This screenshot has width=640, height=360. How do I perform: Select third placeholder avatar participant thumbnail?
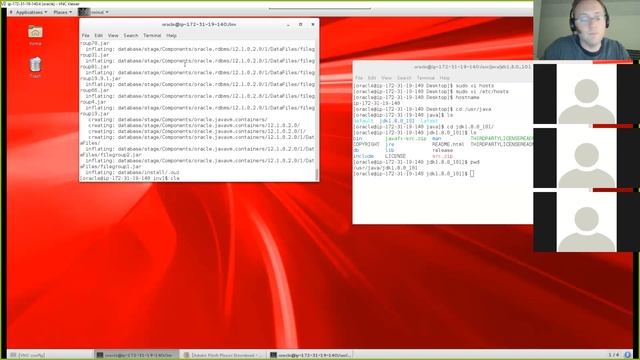point(587,222)
